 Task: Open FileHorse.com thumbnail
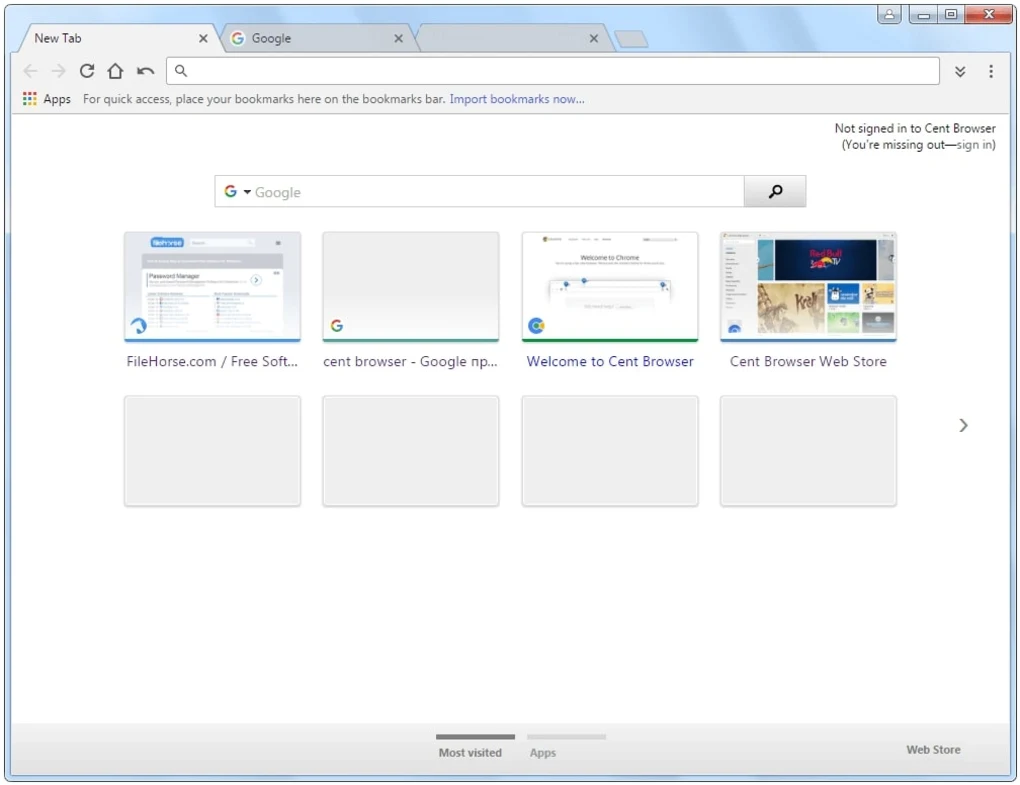(212, 286)
